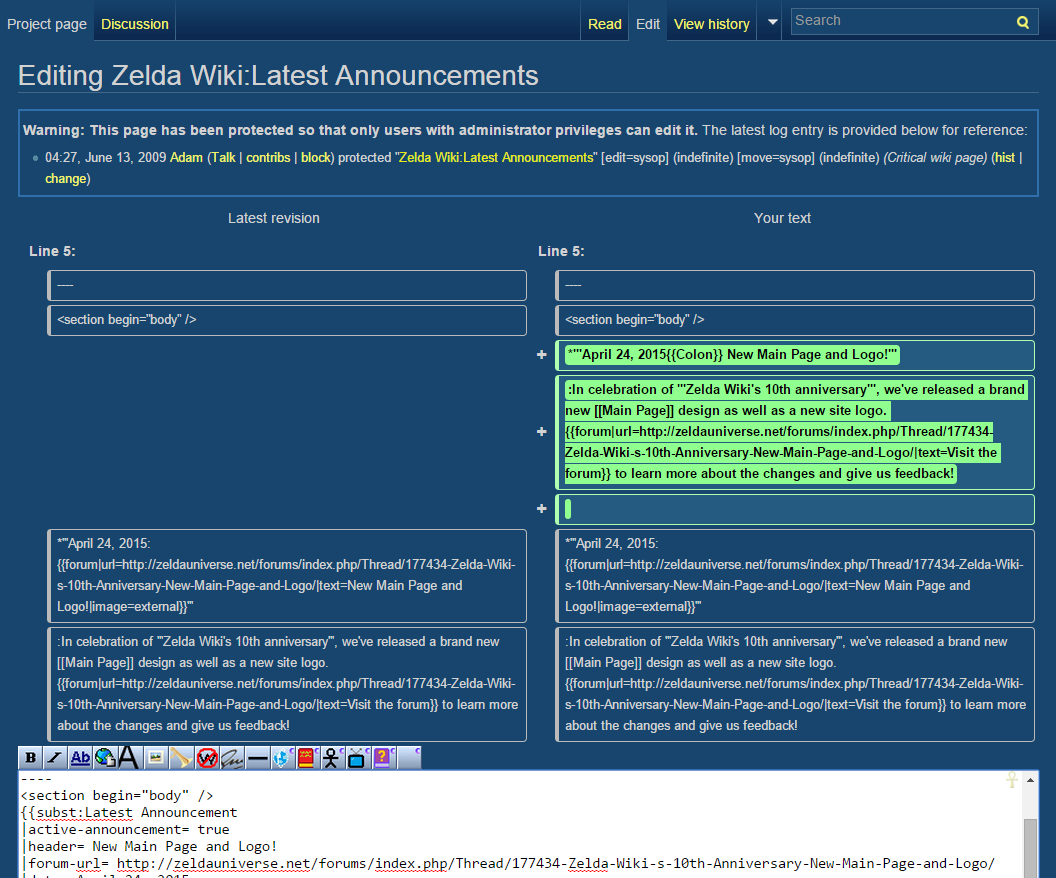Click the block link in log entry

coord(315,158)
